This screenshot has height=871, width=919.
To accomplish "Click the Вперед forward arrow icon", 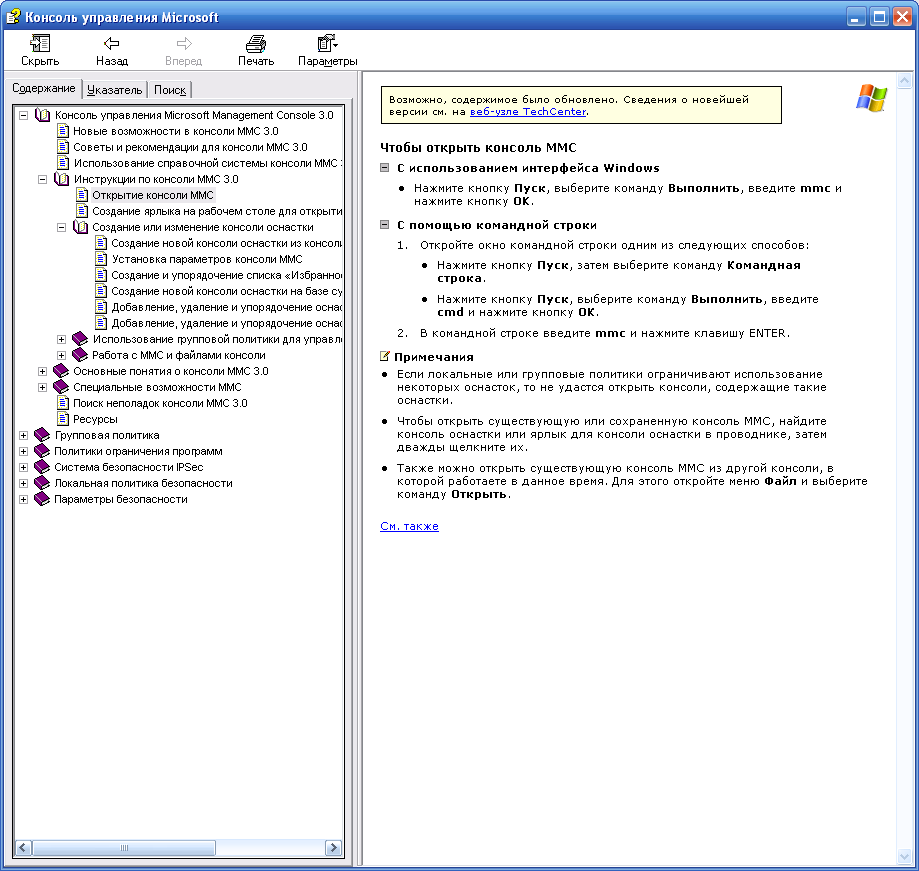I will coord(184,43).
